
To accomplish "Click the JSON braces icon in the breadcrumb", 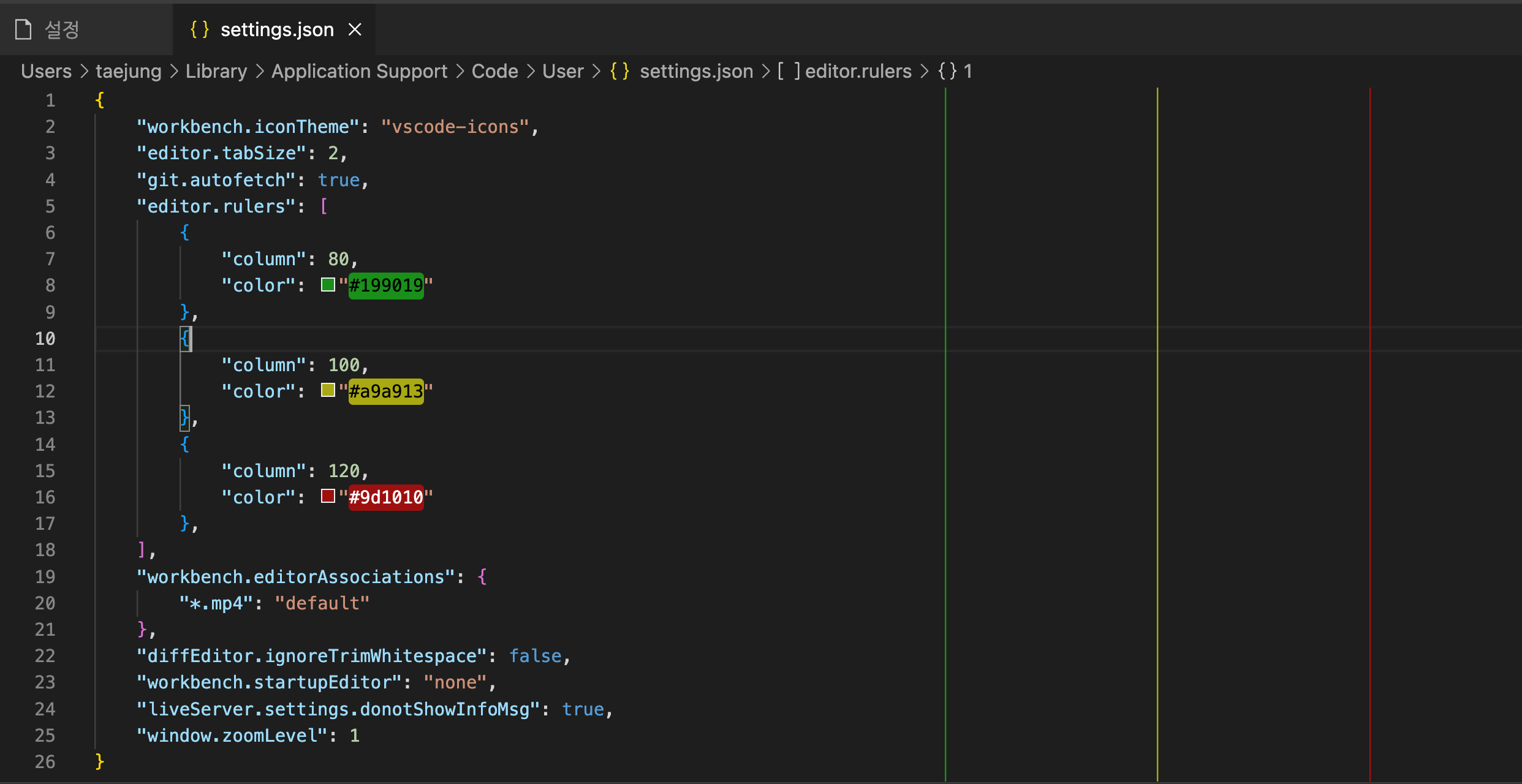I will pos(619,71).
